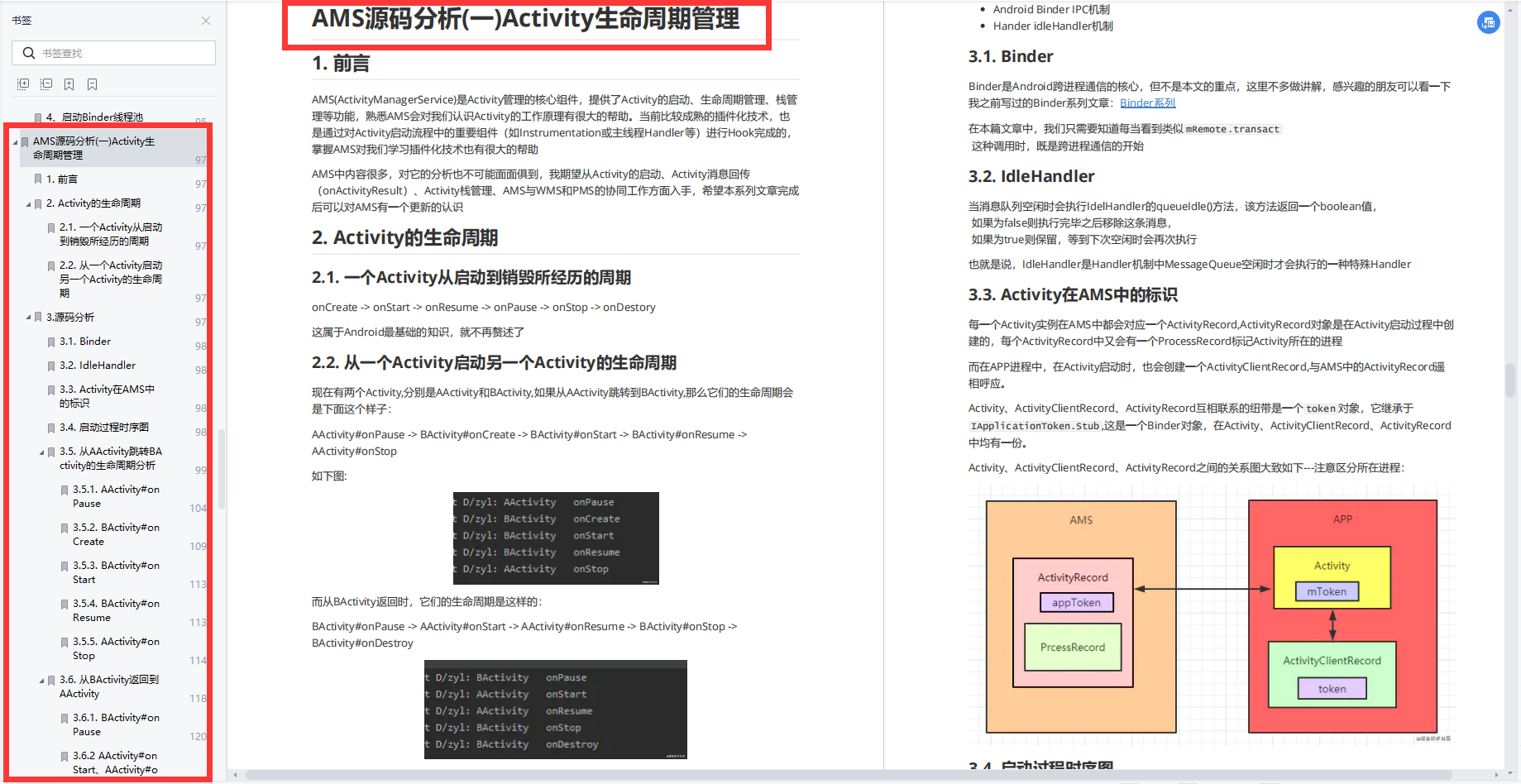Open the blue floating reader widget at top right

coord(1489,22)
